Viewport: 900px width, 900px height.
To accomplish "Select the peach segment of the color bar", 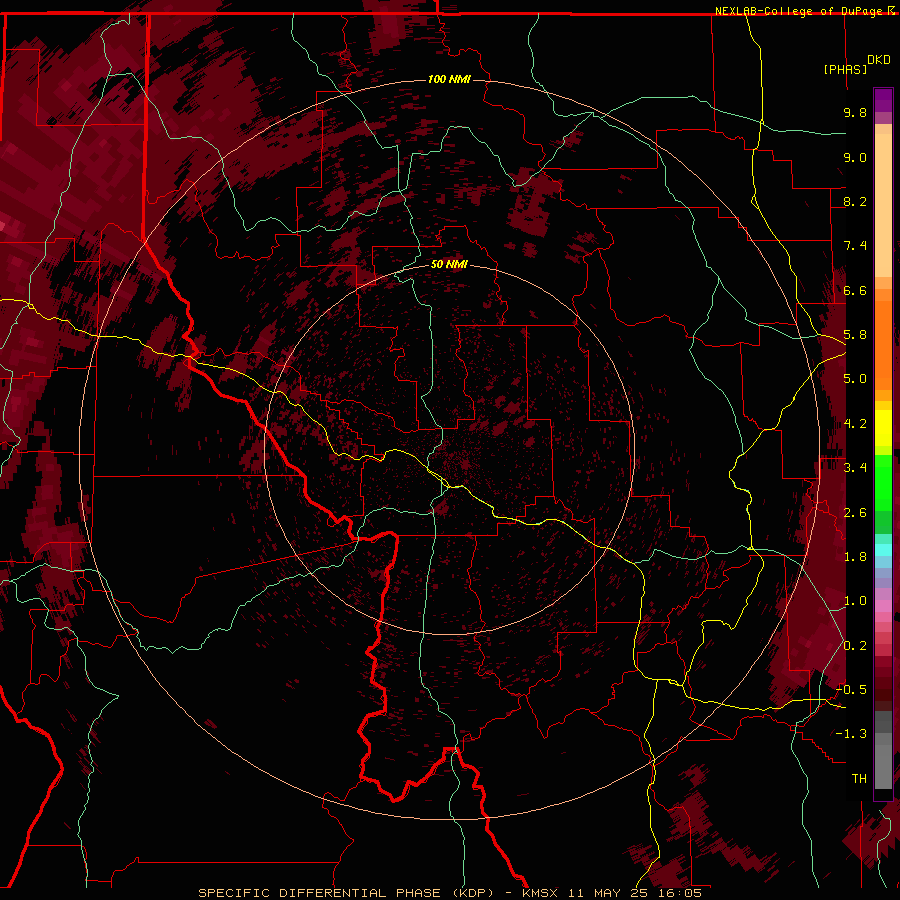I will coord(883,205).
